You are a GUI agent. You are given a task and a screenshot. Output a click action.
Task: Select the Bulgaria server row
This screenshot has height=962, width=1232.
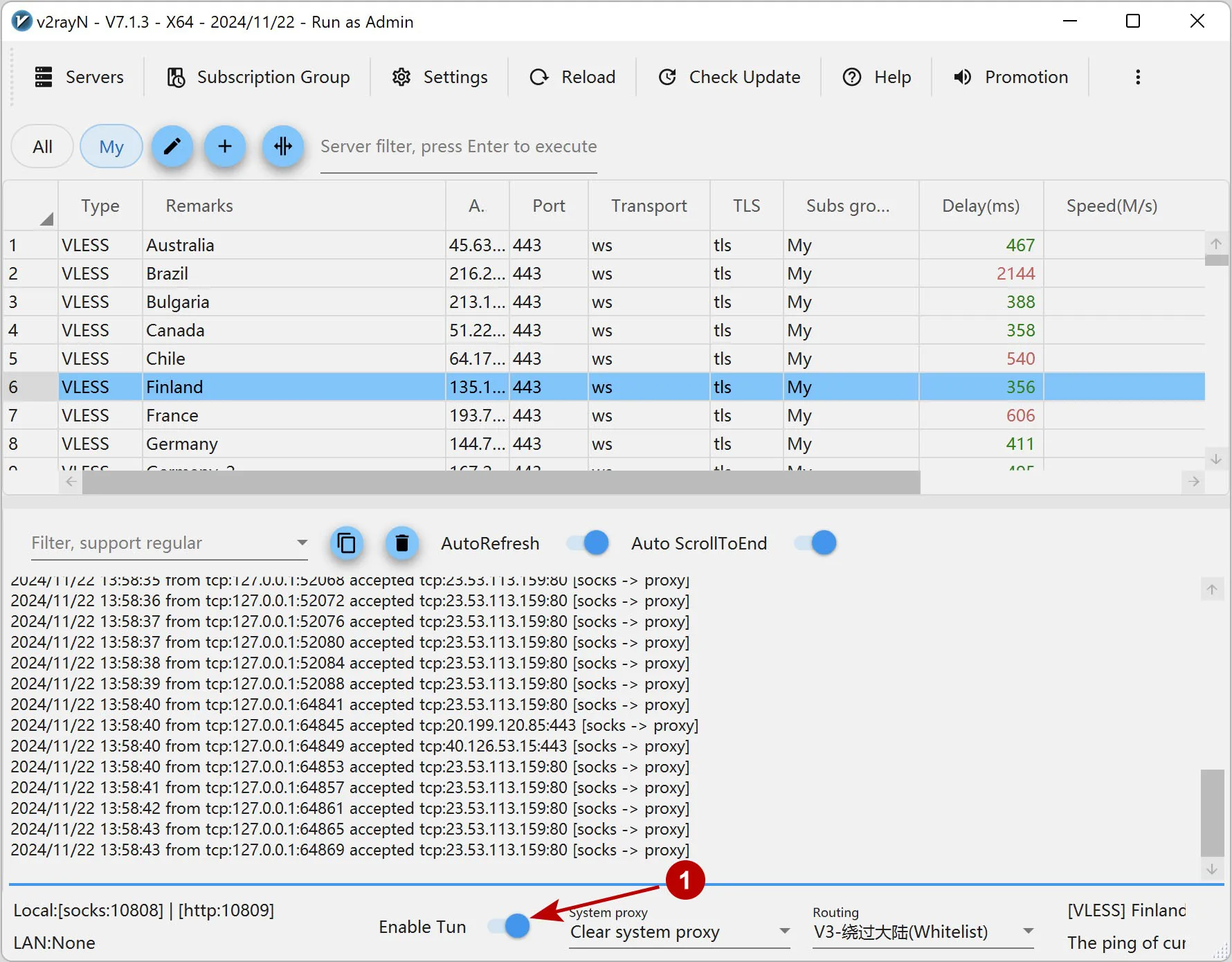(x=604, y=302)
